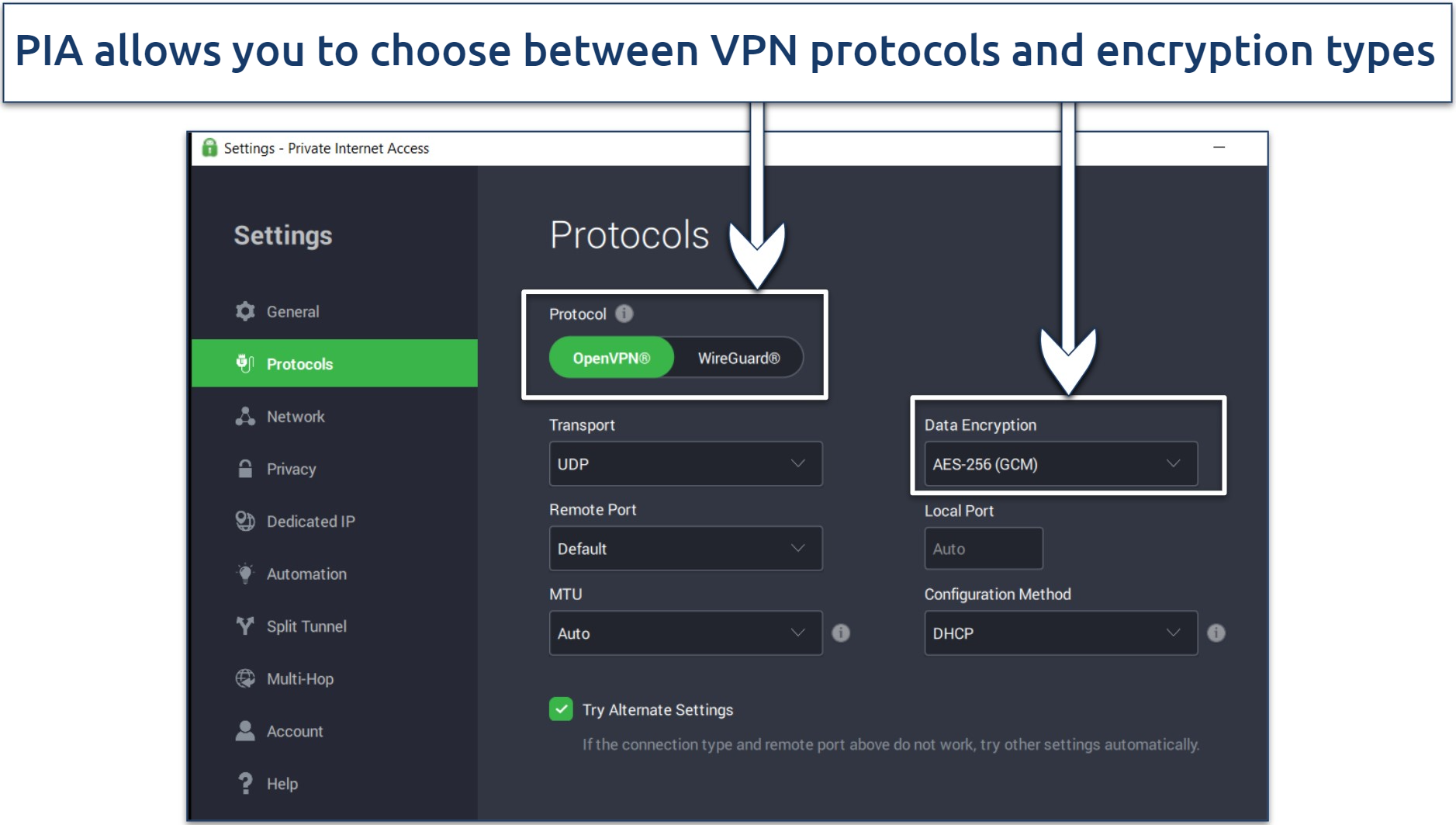The height and width of the screenshot is (825, 1456).
Task: Go to the Account section
Action: (294, 730)
